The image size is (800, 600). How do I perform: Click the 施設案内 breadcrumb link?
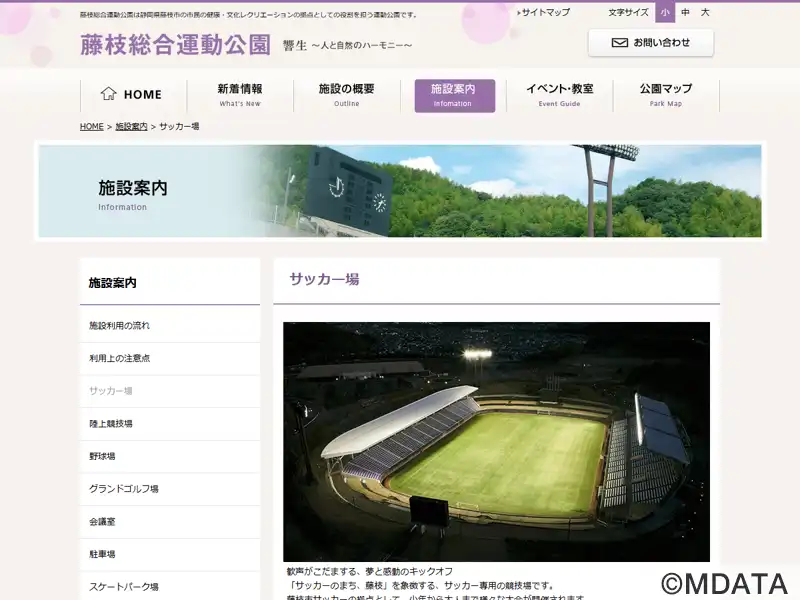[x=131, y=127]
